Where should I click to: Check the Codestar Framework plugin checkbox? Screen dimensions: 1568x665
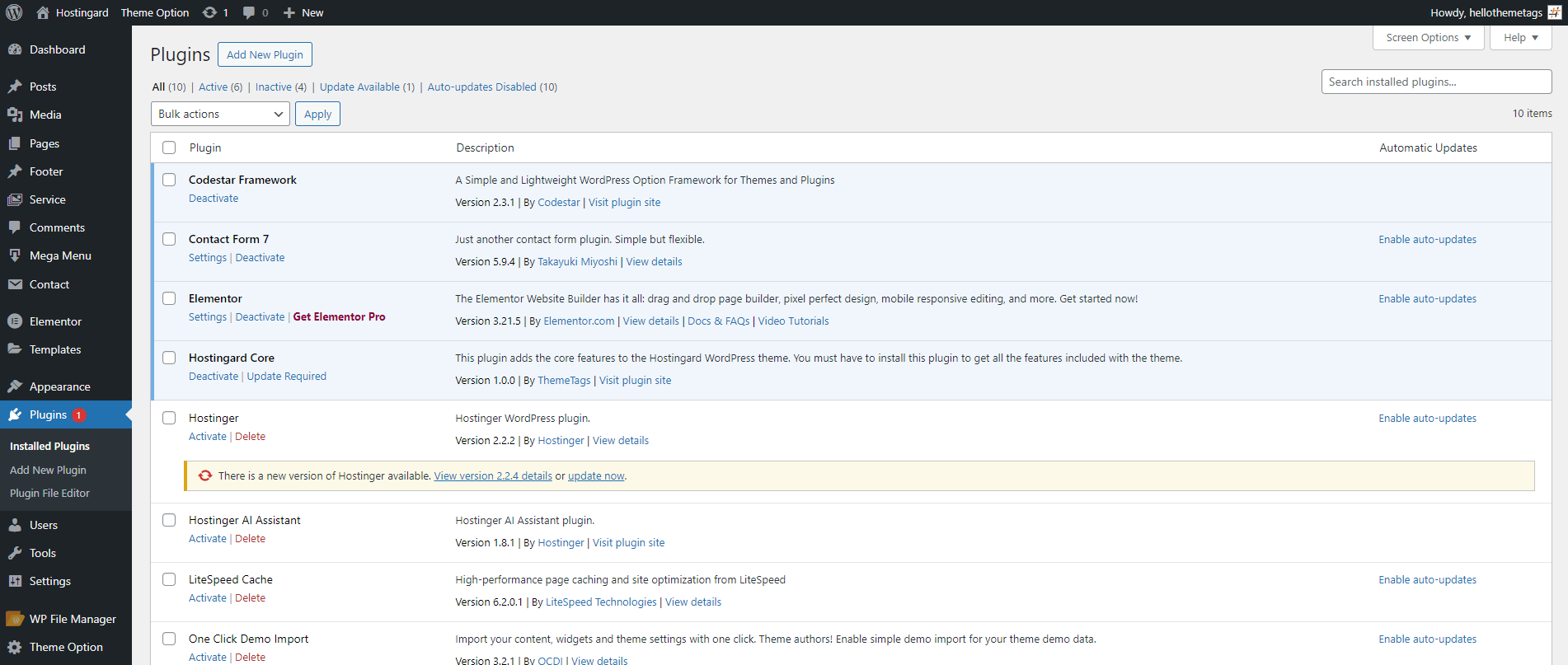coord(169,180)
